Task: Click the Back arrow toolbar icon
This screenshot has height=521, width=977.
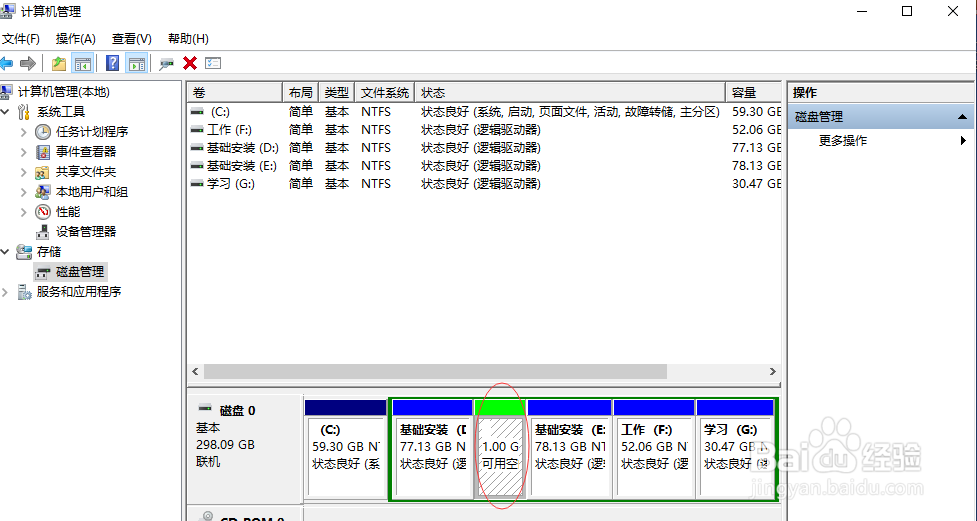Action: click(x=7, y=63)
